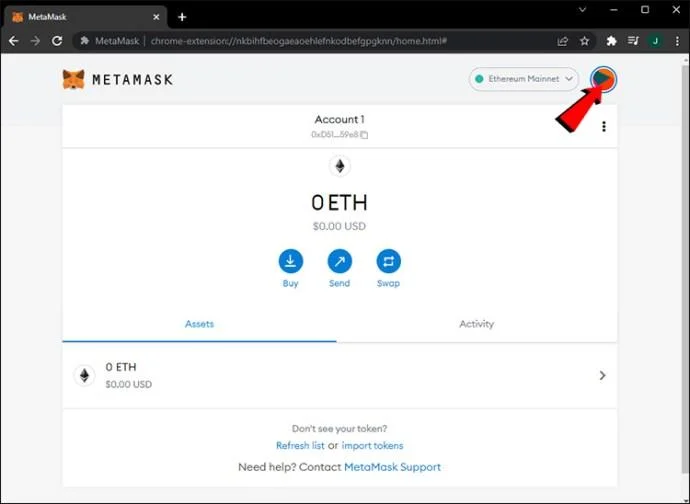Image resolution: width=690 pixels, height=504 pixels.
Task: Click the Buy label
Action: (290, 283)
